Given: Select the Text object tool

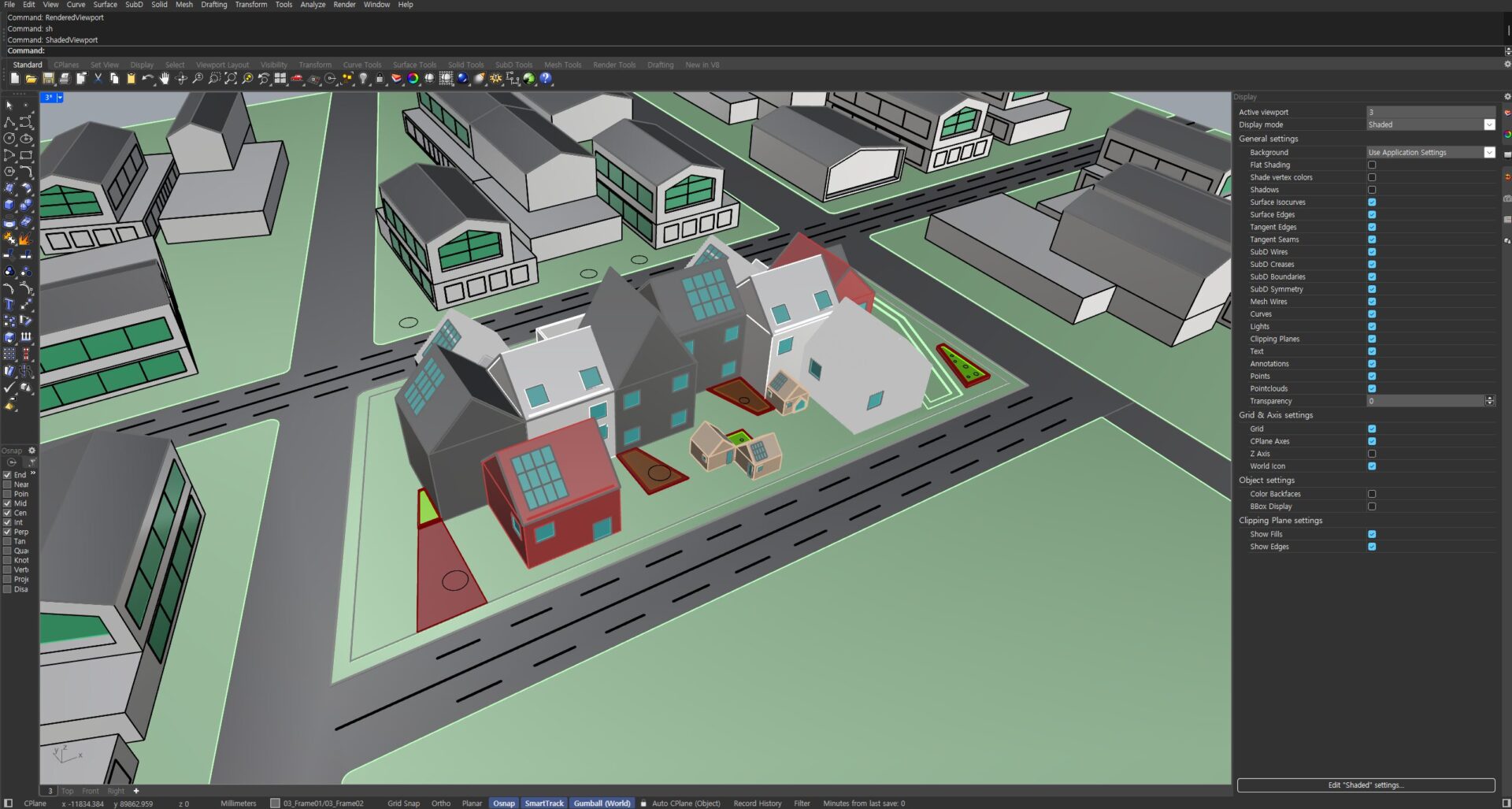Looking at the screenshot, I should (x=9, y=304).
